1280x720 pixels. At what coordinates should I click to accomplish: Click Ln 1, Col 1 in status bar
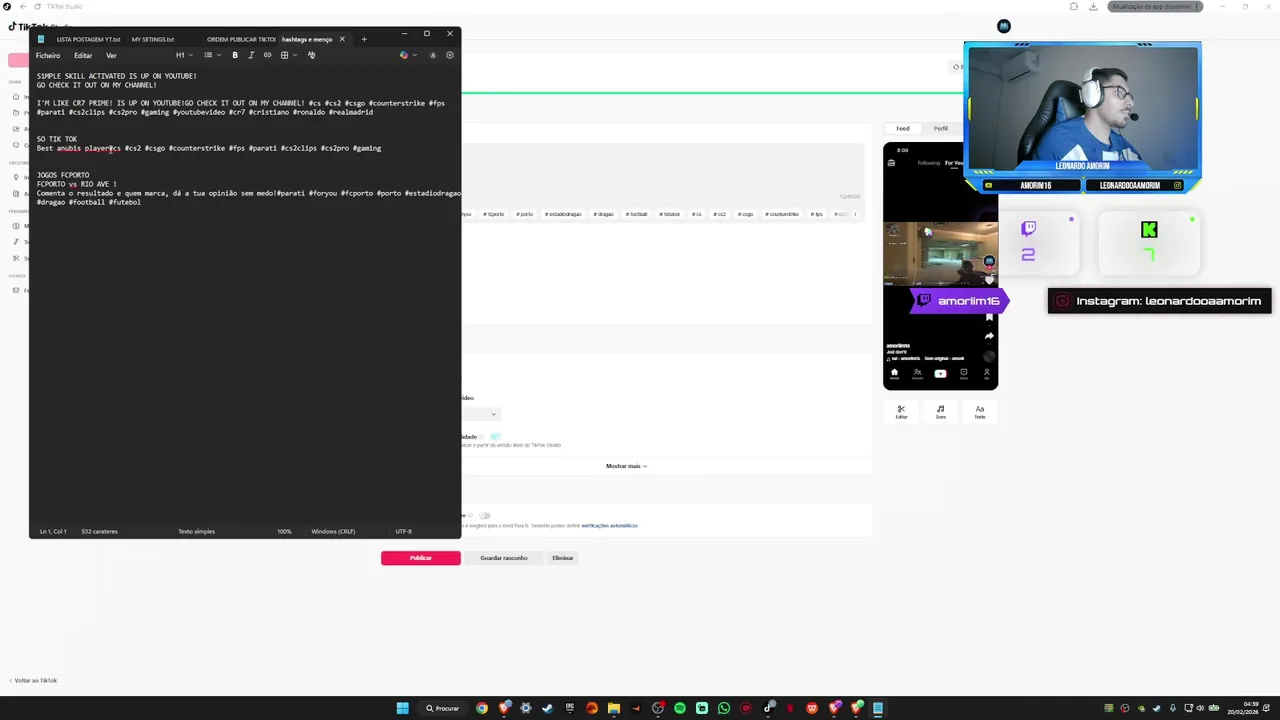tap(53, 531)
